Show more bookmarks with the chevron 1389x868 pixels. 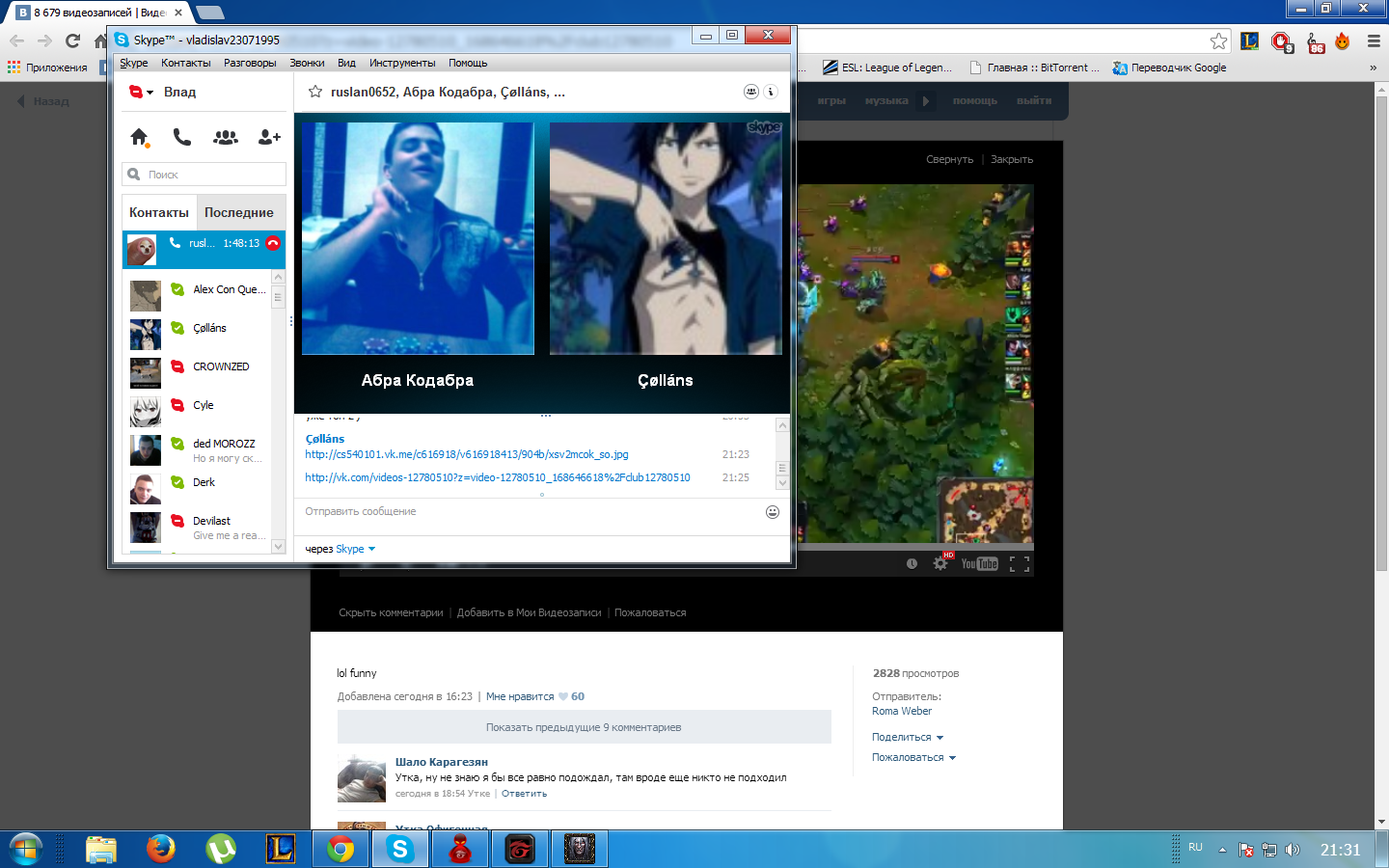[1373, 68]
